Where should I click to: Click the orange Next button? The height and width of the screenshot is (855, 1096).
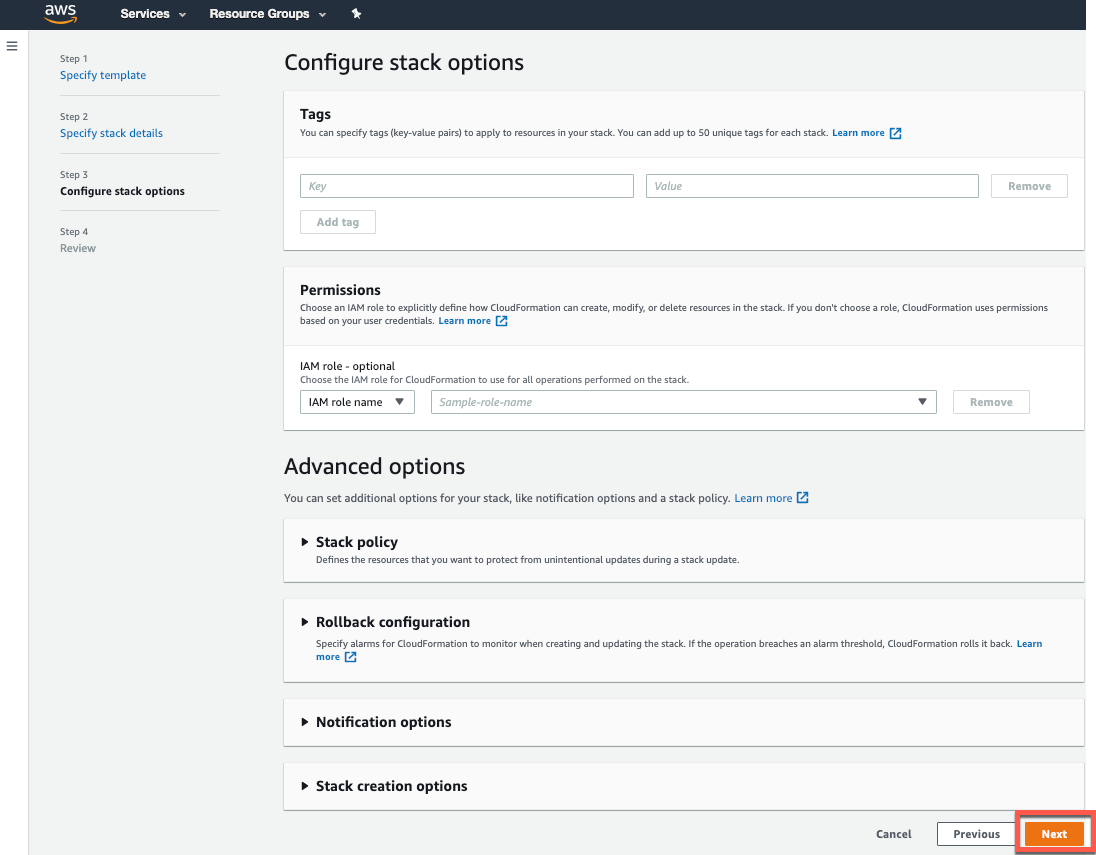[1054, 834]
